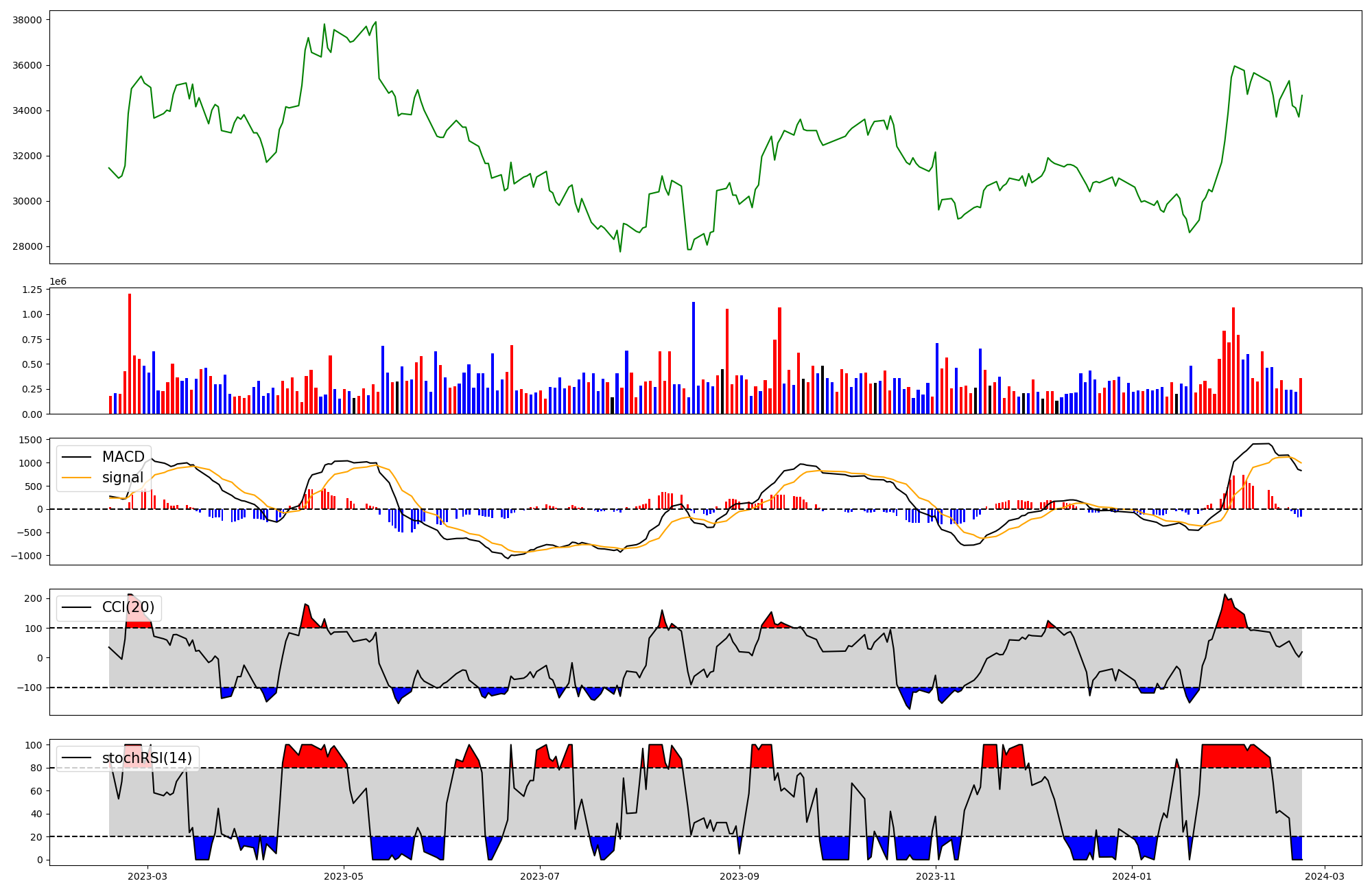
Task: Click the 2023-09 x-axis date label
Action: click(x=740, y=876)
